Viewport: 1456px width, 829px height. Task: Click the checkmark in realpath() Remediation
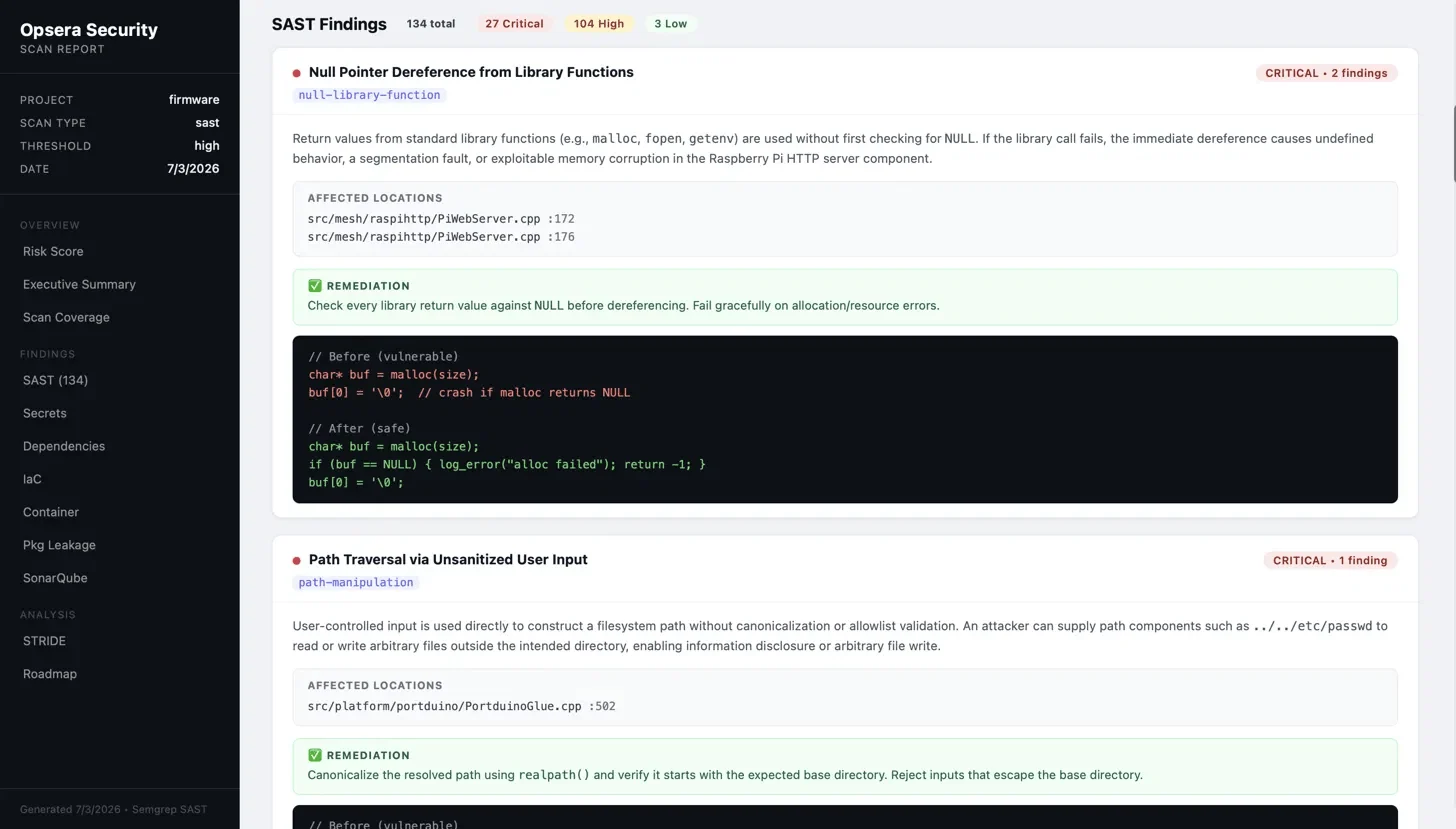(x=315, y=755)
